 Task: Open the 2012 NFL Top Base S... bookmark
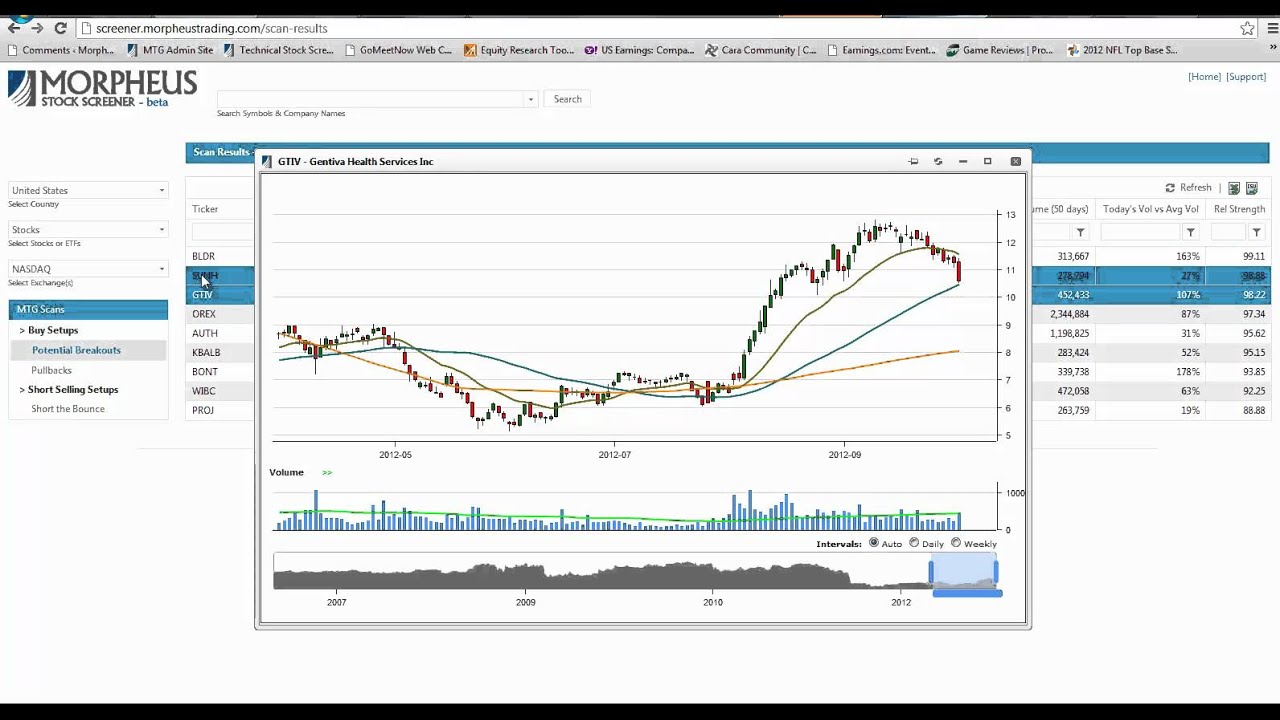pos(1122,50)
